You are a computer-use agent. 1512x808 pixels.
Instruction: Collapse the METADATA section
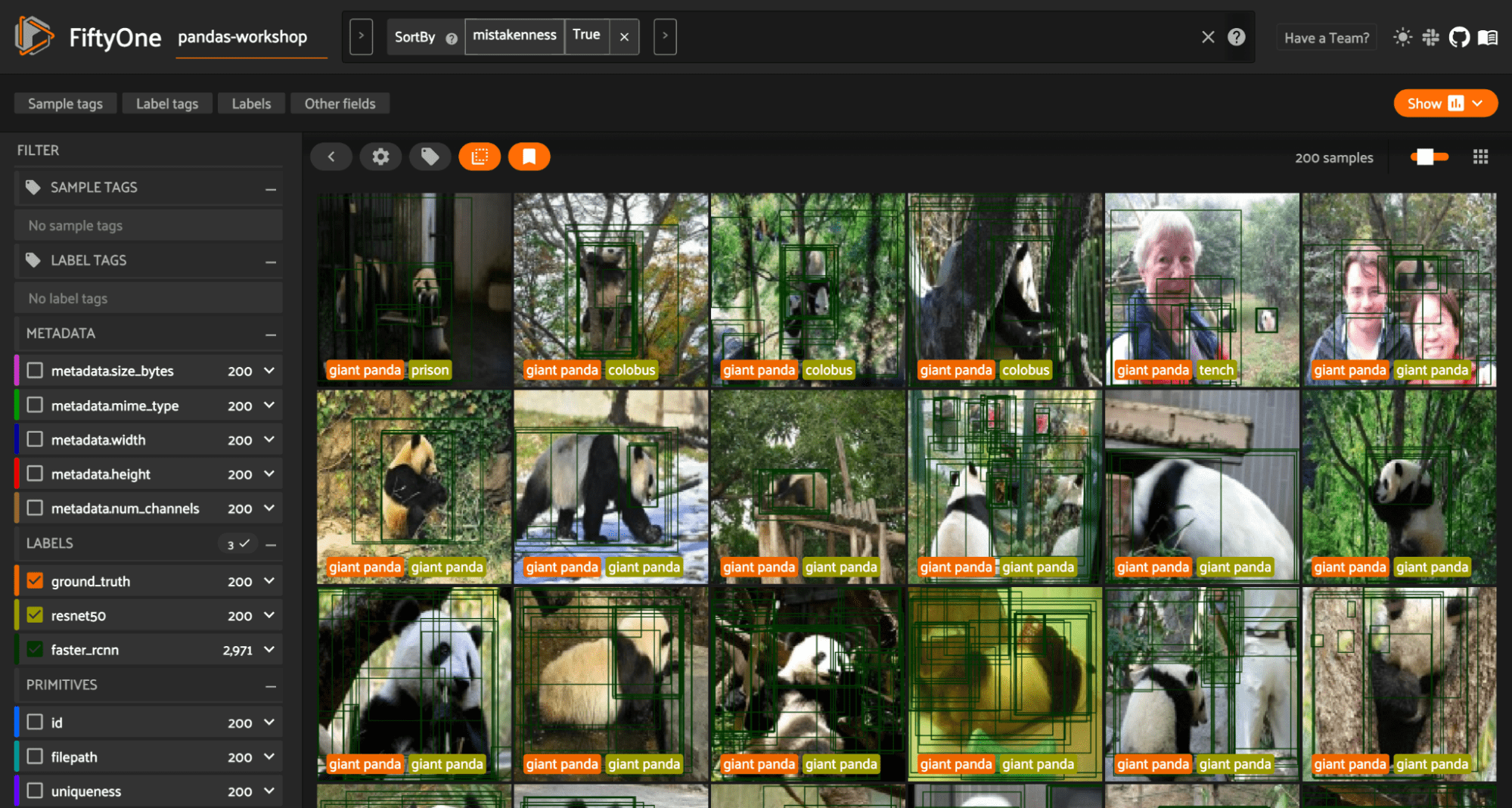271,334
